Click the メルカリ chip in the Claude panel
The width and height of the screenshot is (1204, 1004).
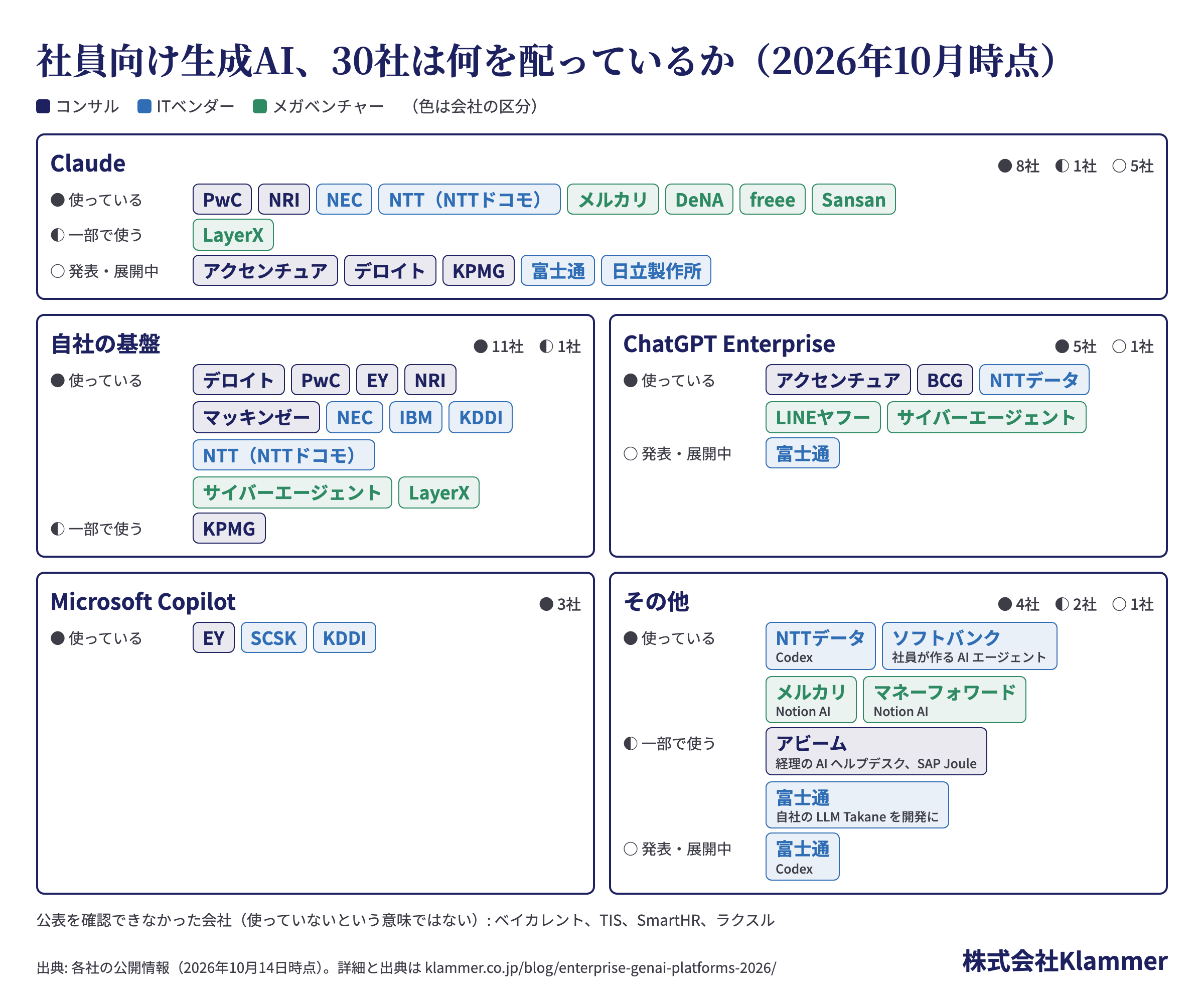tap(613, 200)
